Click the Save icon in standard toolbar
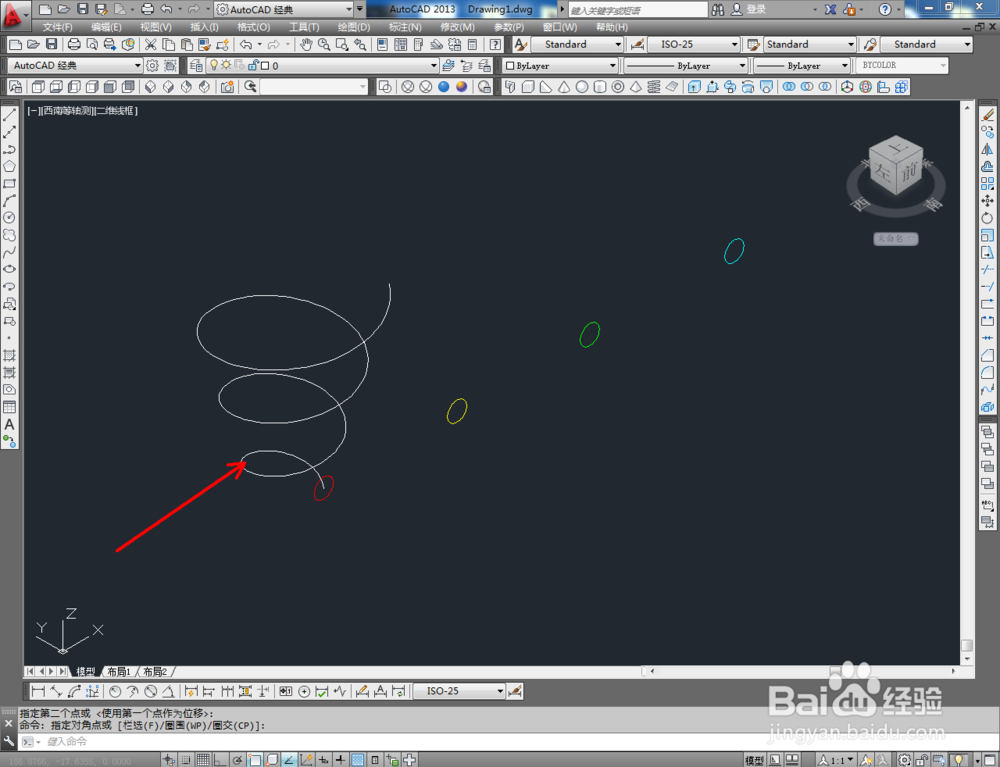 [52, 44]
